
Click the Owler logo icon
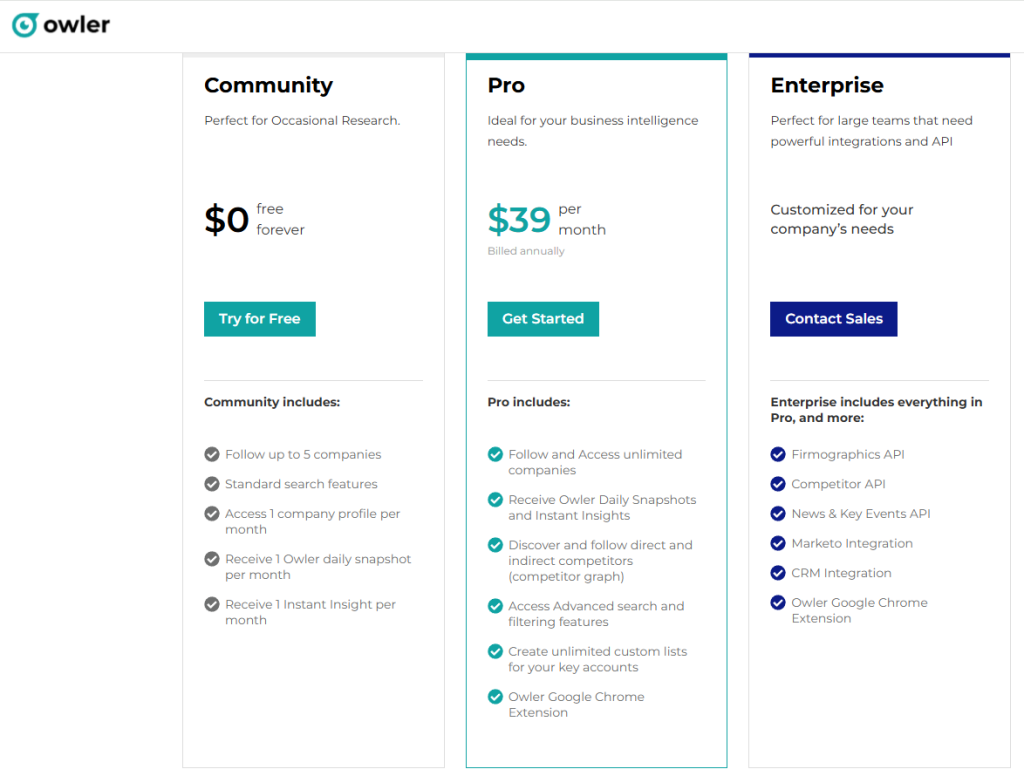(25, 25)
